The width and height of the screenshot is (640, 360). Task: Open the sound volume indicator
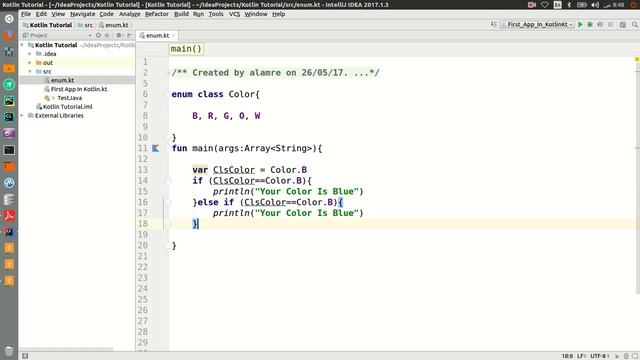coord(595,5)
